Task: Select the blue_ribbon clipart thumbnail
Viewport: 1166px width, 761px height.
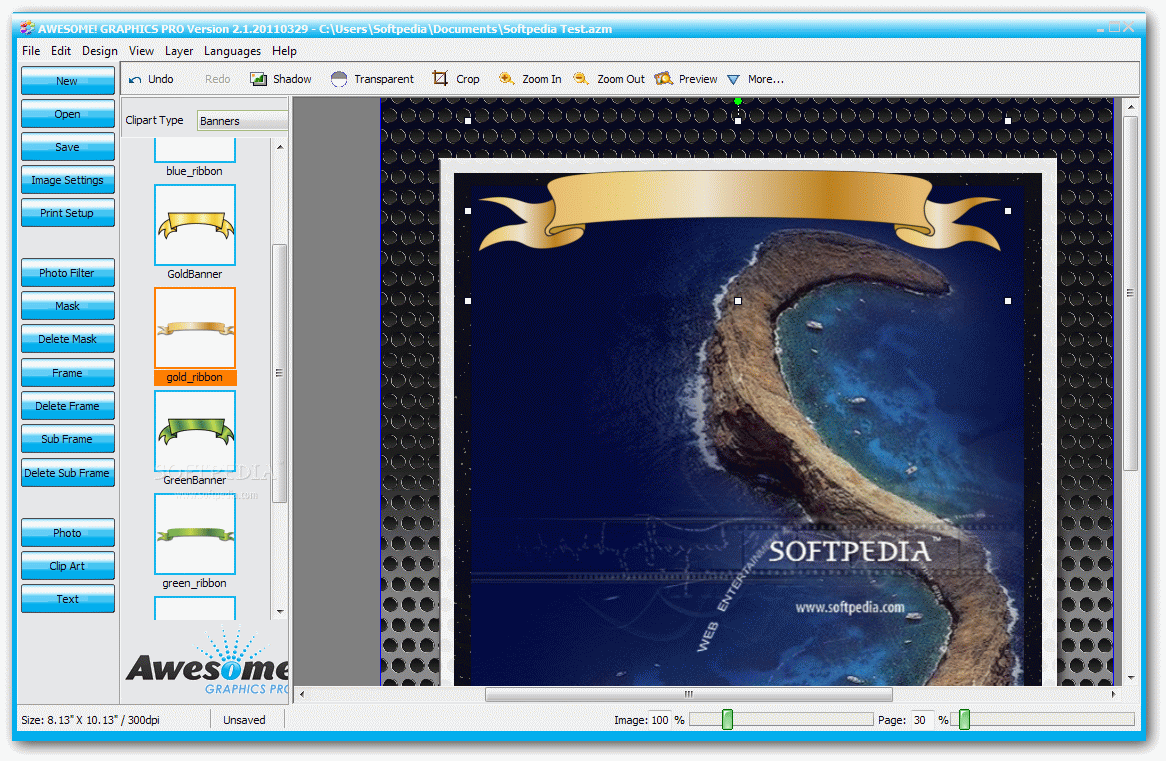Action: point(195,150)
